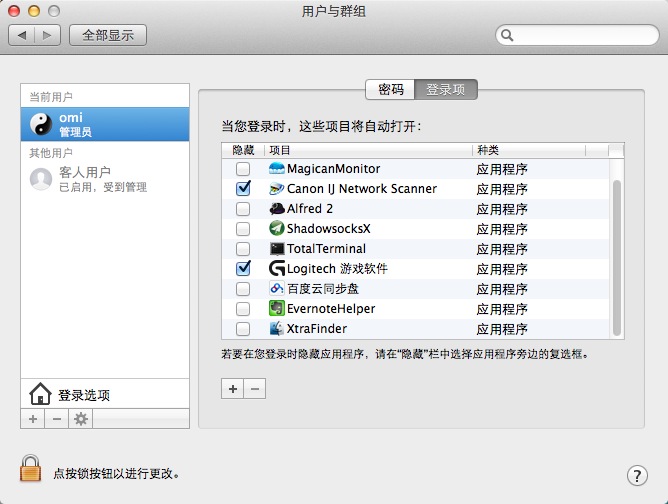Add a login item with plus button
The image size is (668, 504).
click(x=232, y=389)
